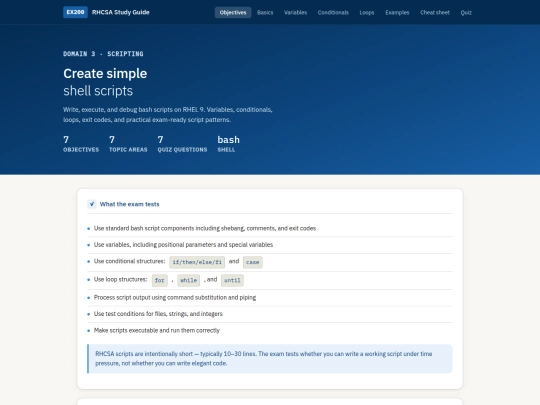The height and width of the screenshot is (405, 540).
Task: Click the EX200 badge logo
Action: (75, 12)
